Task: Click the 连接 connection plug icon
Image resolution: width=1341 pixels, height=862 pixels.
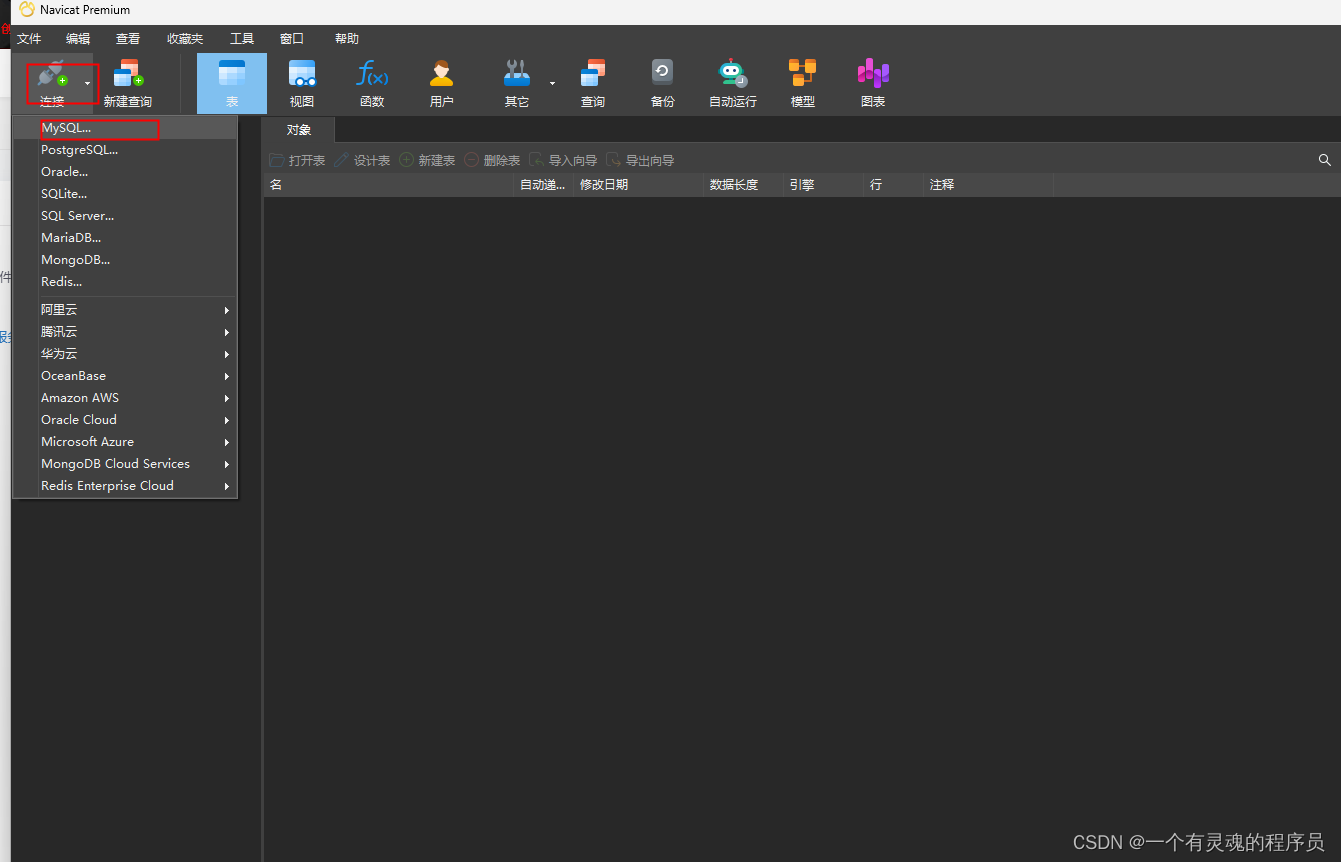Action: pos(52,75)
